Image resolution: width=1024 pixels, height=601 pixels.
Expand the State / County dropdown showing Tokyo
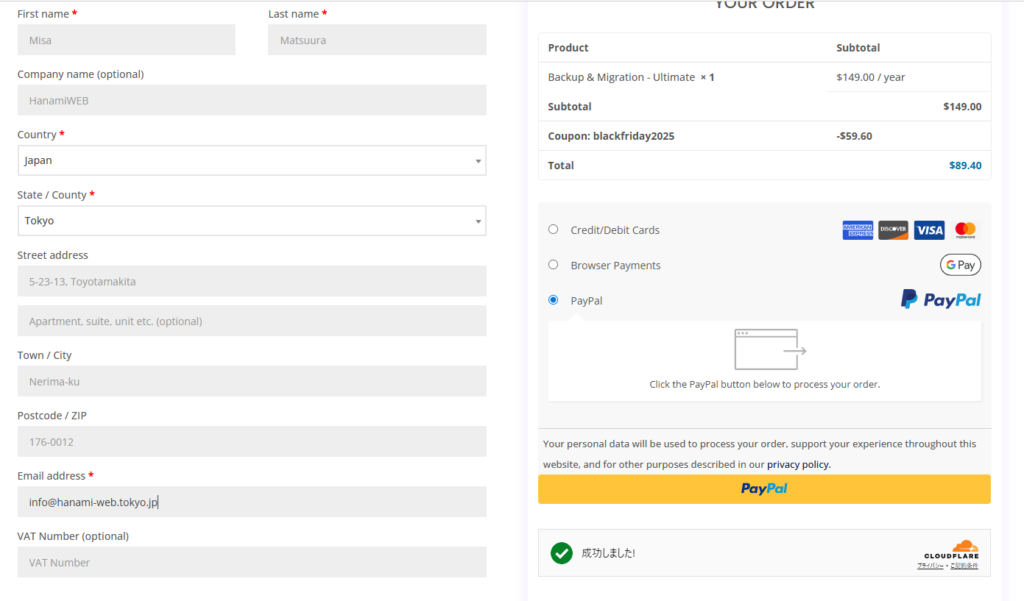point(252,221)
